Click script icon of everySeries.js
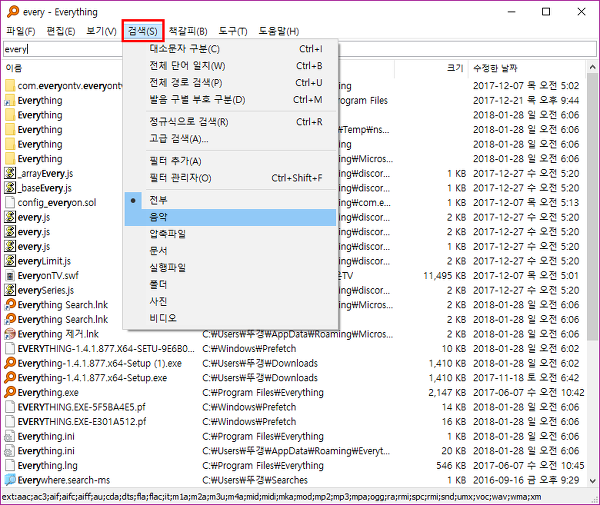The height and width of the screenshot is (505, 600). point(10,290)
